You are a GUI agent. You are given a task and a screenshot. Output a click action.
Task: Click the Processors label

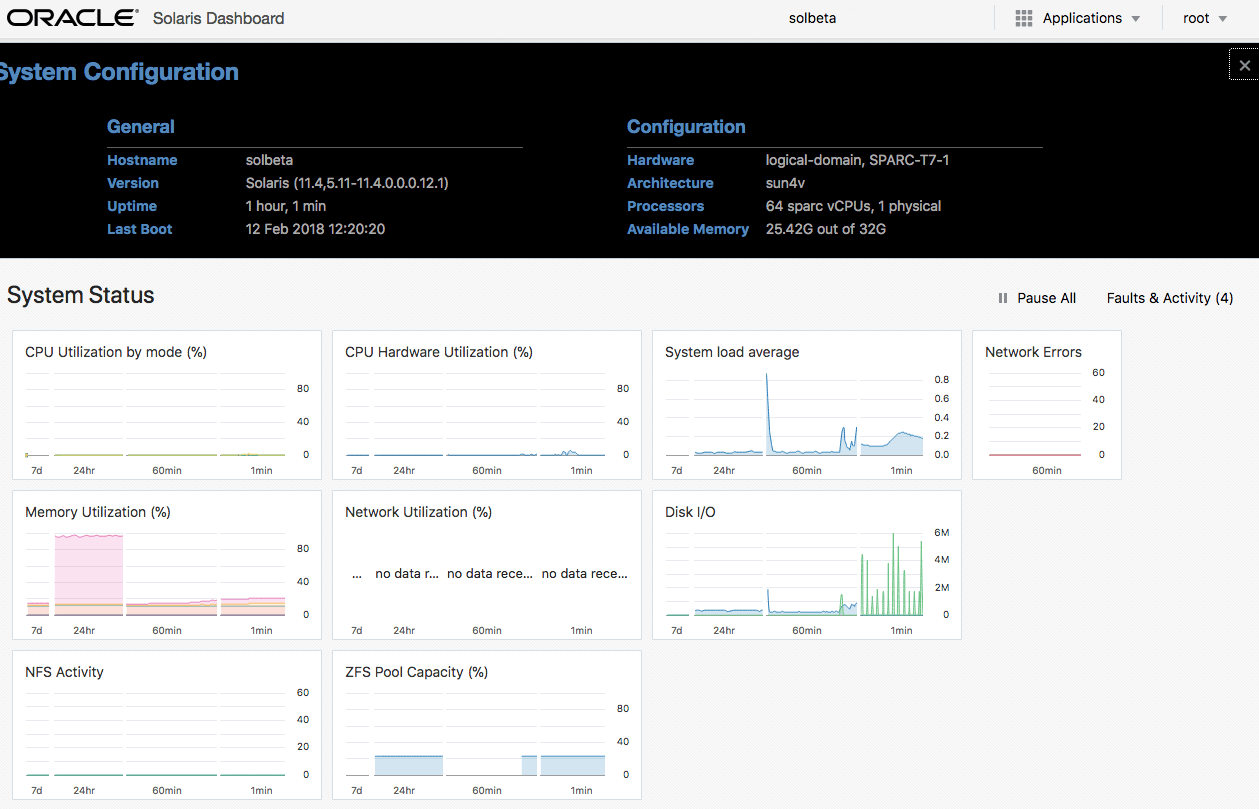tap(665, 206)
